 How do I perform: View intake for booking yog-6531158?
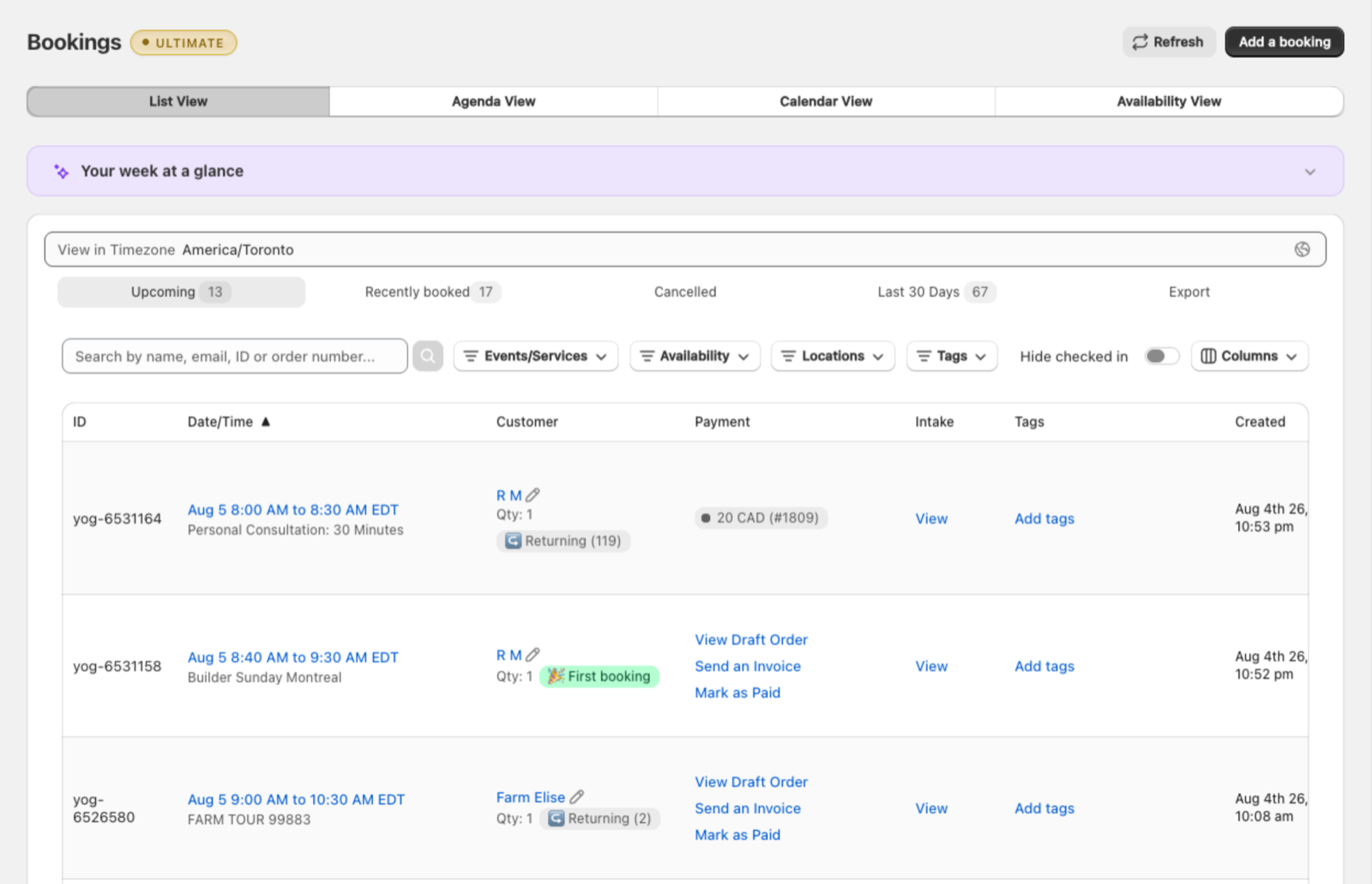pyautogui.click(x=931, y=666)
